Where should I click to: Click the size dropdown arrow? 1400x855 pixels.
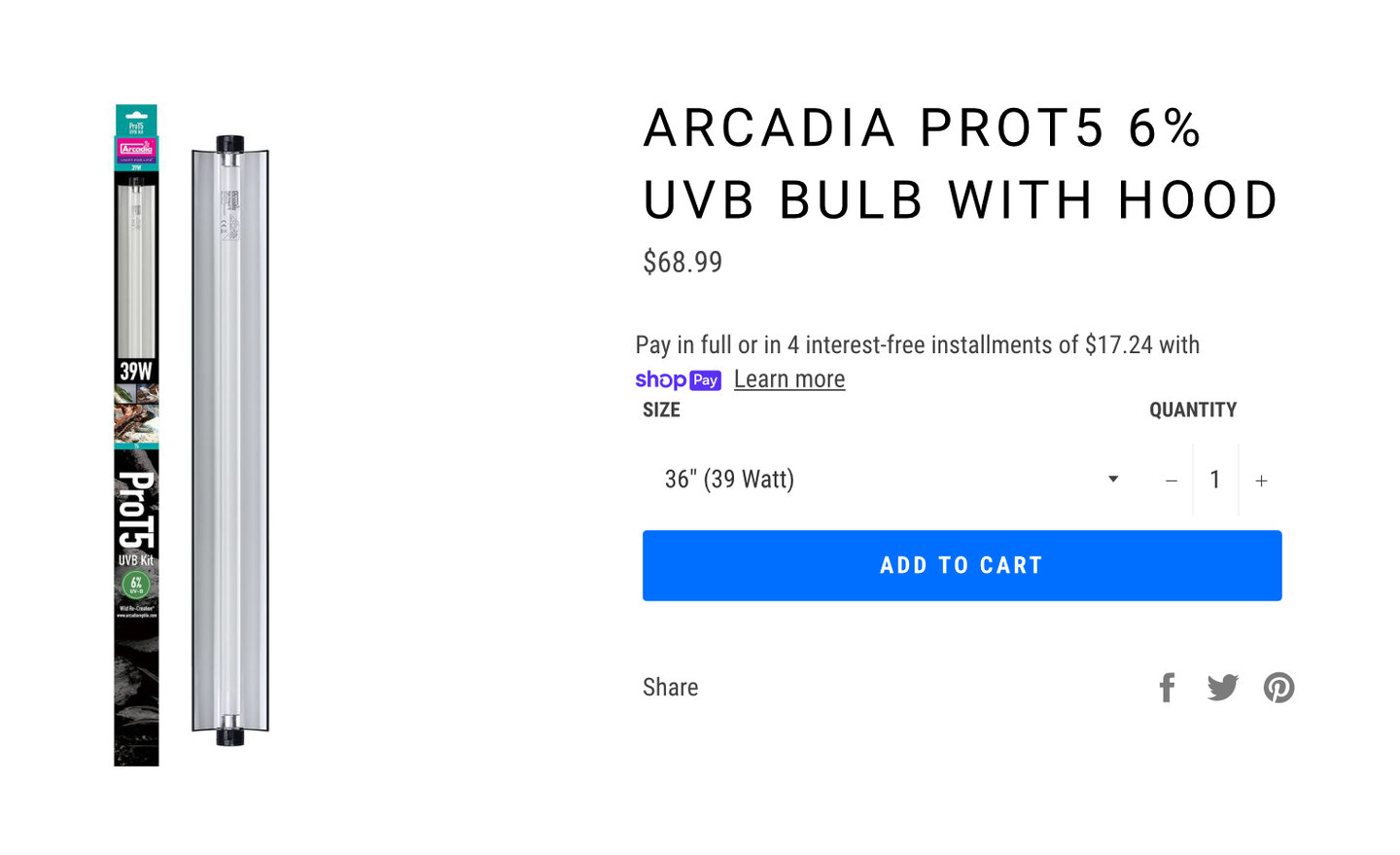tap(1113, 480)
